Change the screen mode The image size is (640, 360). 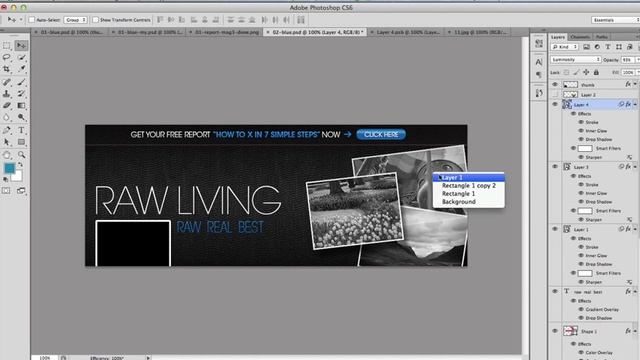[x=21, y=191]
